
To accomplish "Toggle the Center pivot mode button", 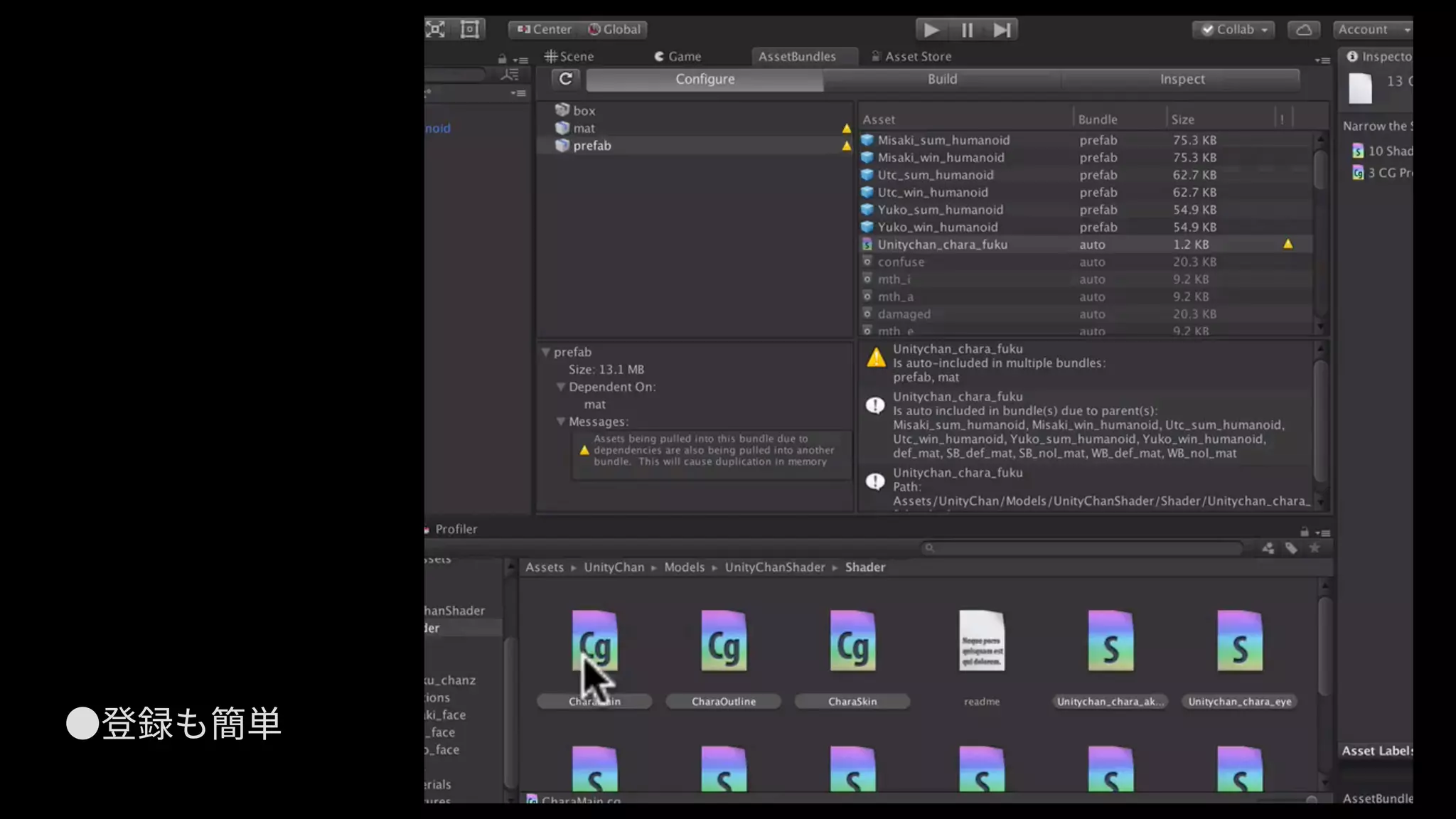I will (x=545, y=30).
